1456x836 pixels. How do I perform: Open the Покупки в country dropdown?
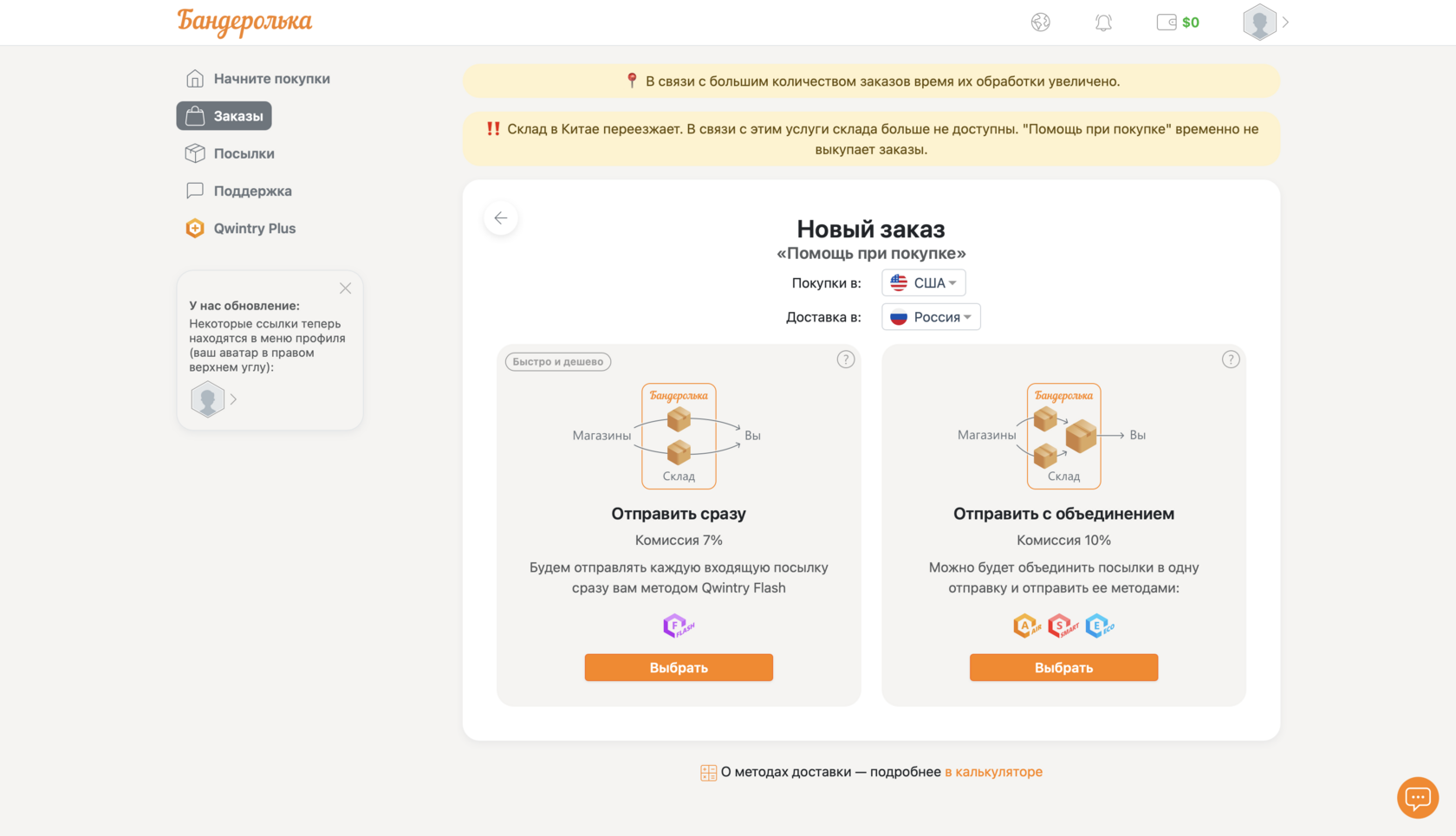[x=924, y=283]
